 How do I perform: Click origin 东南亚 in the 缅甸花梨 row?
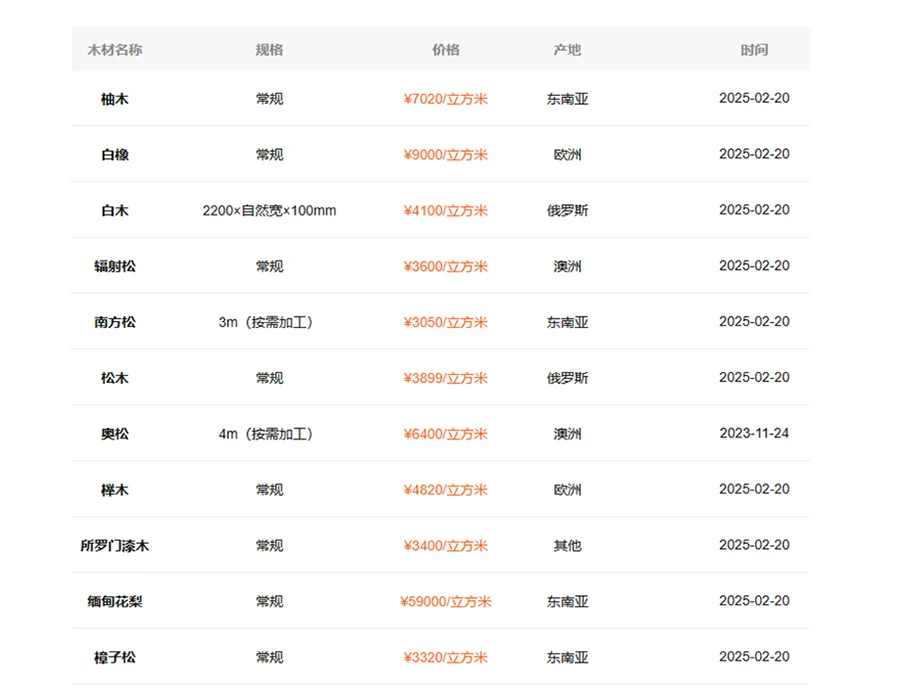pyautogui.click(x=567, y=601)
